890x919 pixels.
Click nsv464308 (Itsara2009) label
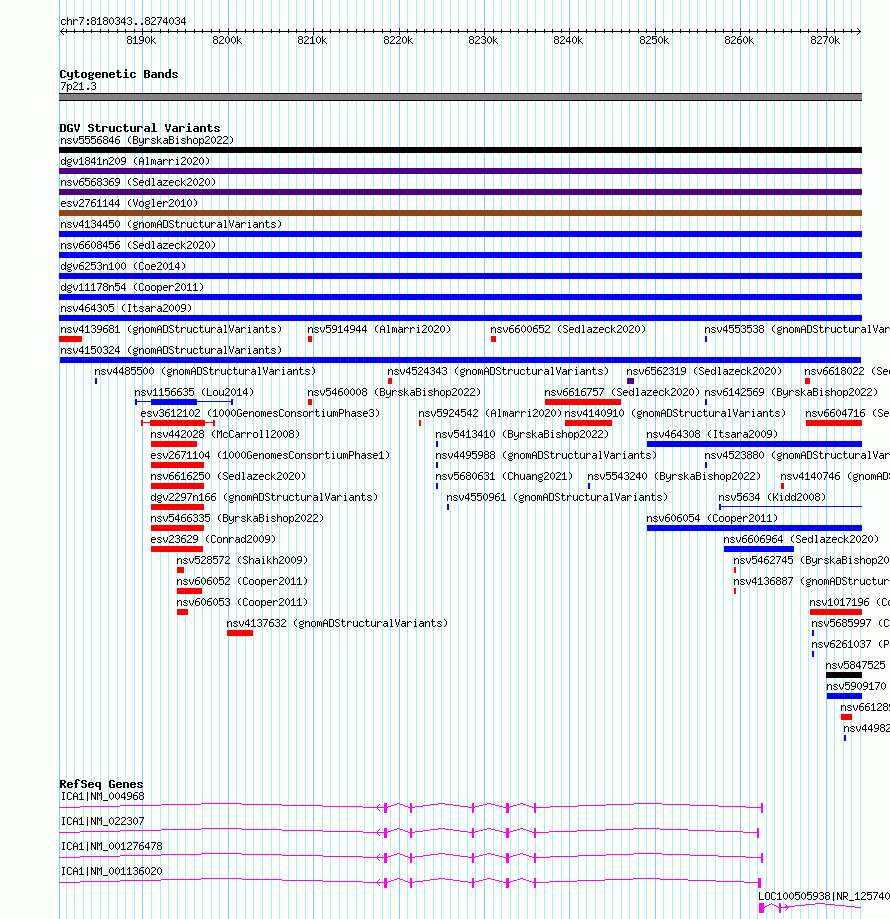(712, 435)
